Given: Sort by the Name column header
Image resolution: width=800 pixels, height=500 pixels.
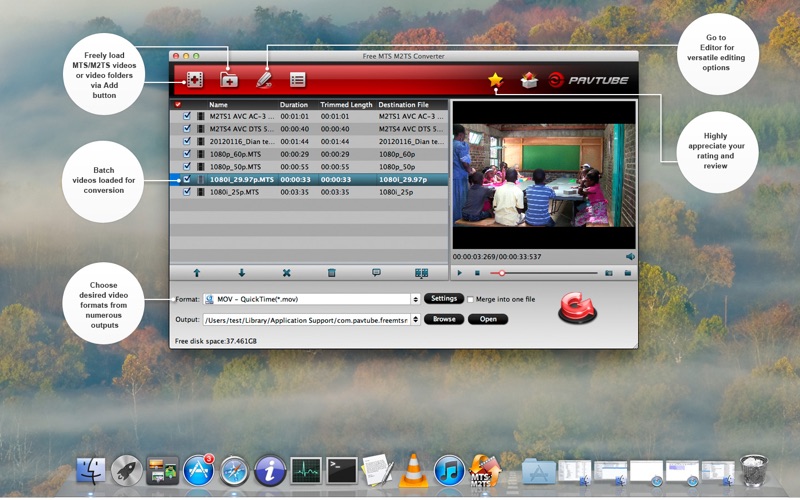Looking at the screenshot, I should click(218, 105).
